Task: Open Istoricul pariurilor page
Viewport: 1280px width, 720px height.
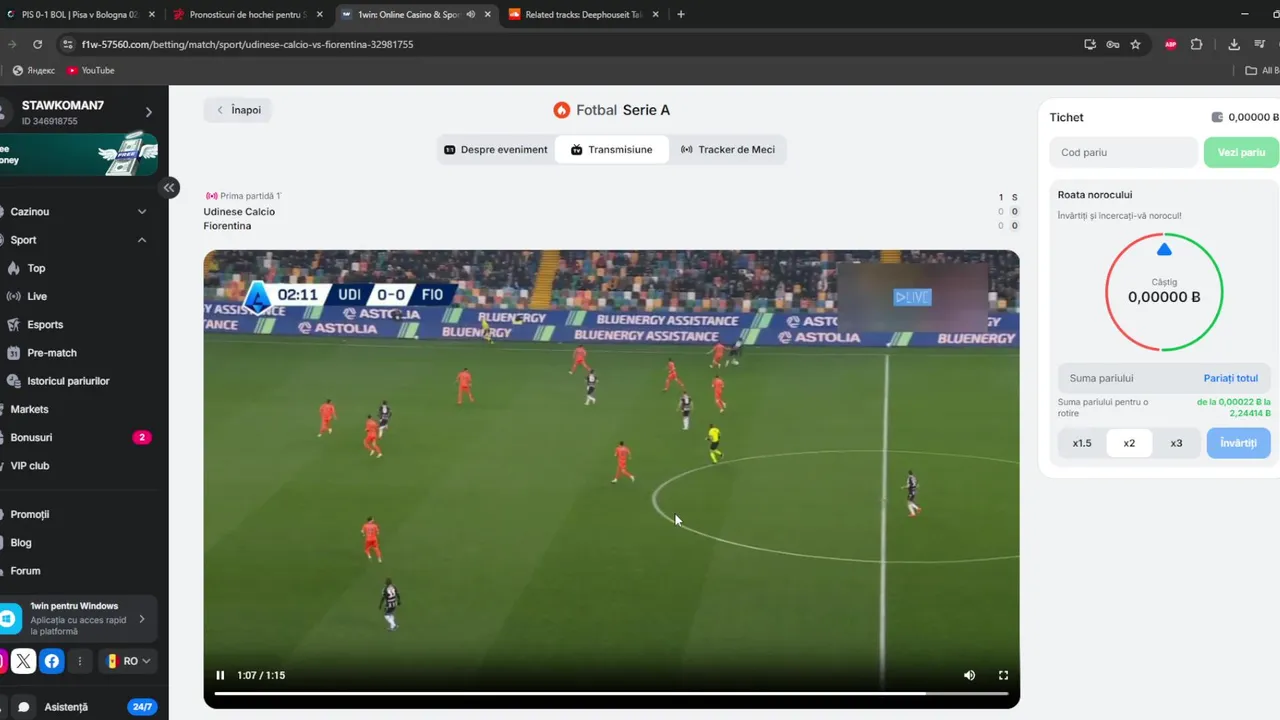Action: 68,381
